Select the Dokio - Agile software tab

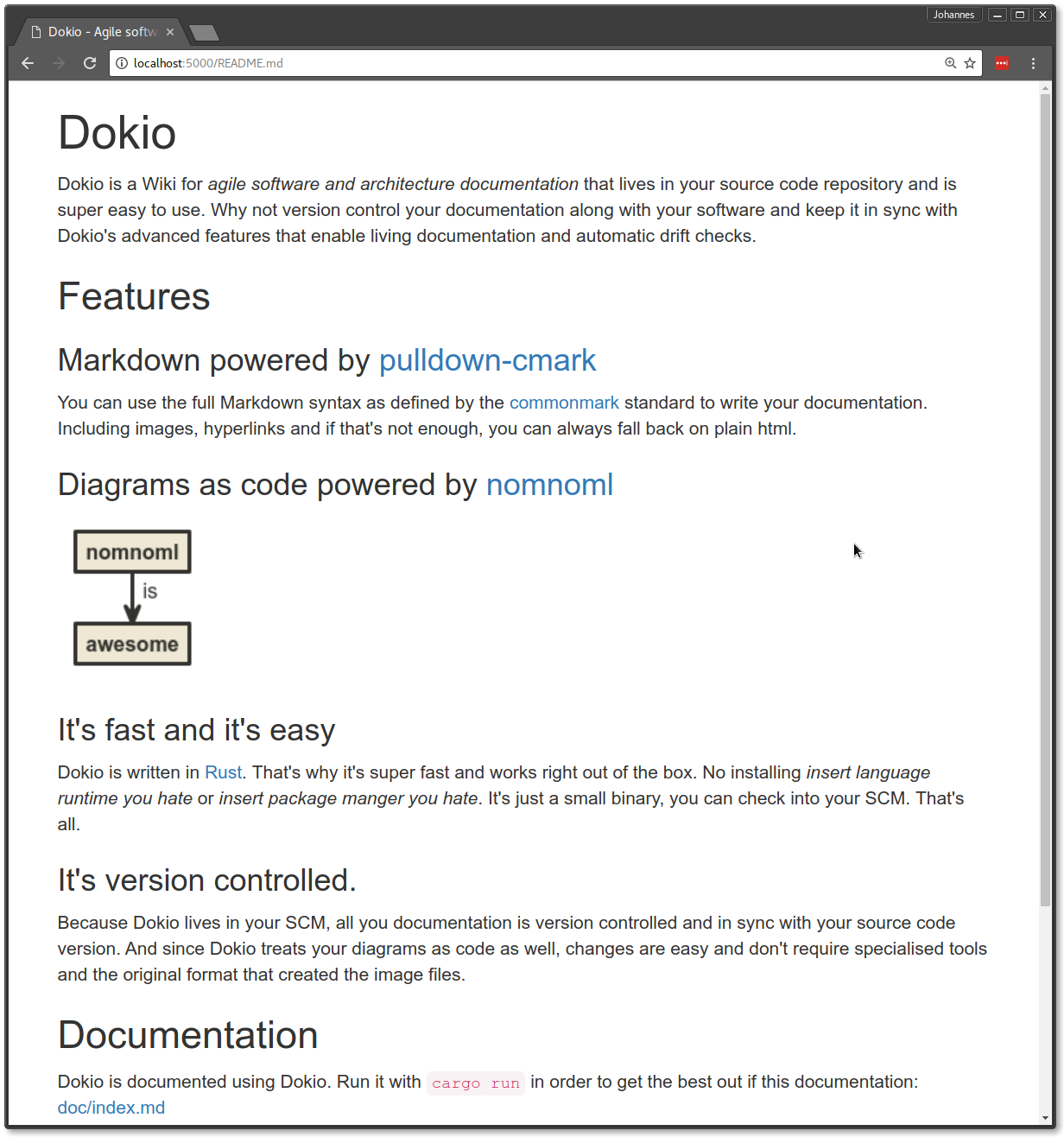click(100, 32)
